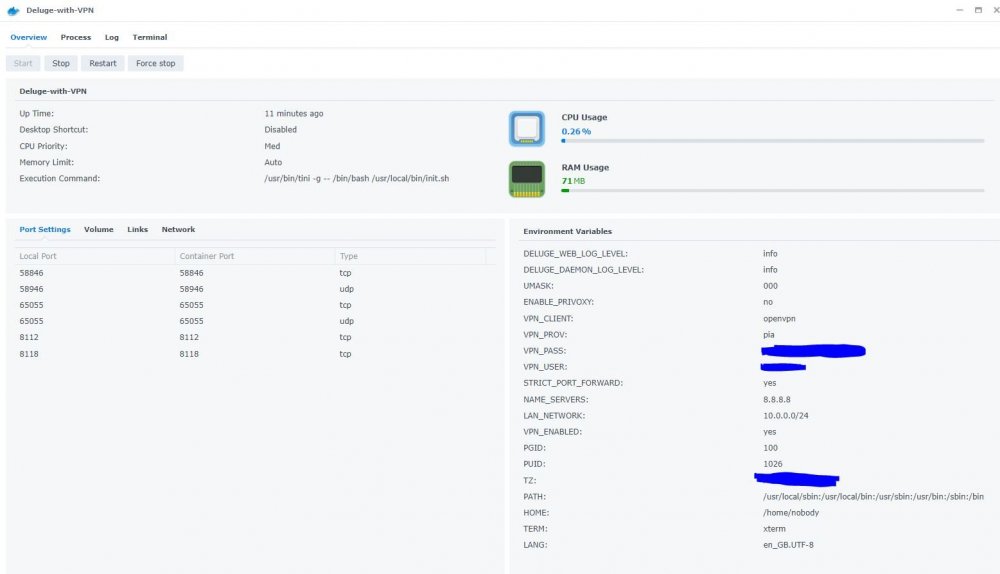
Task: Sort by Container Port column header
Action: 255,256
